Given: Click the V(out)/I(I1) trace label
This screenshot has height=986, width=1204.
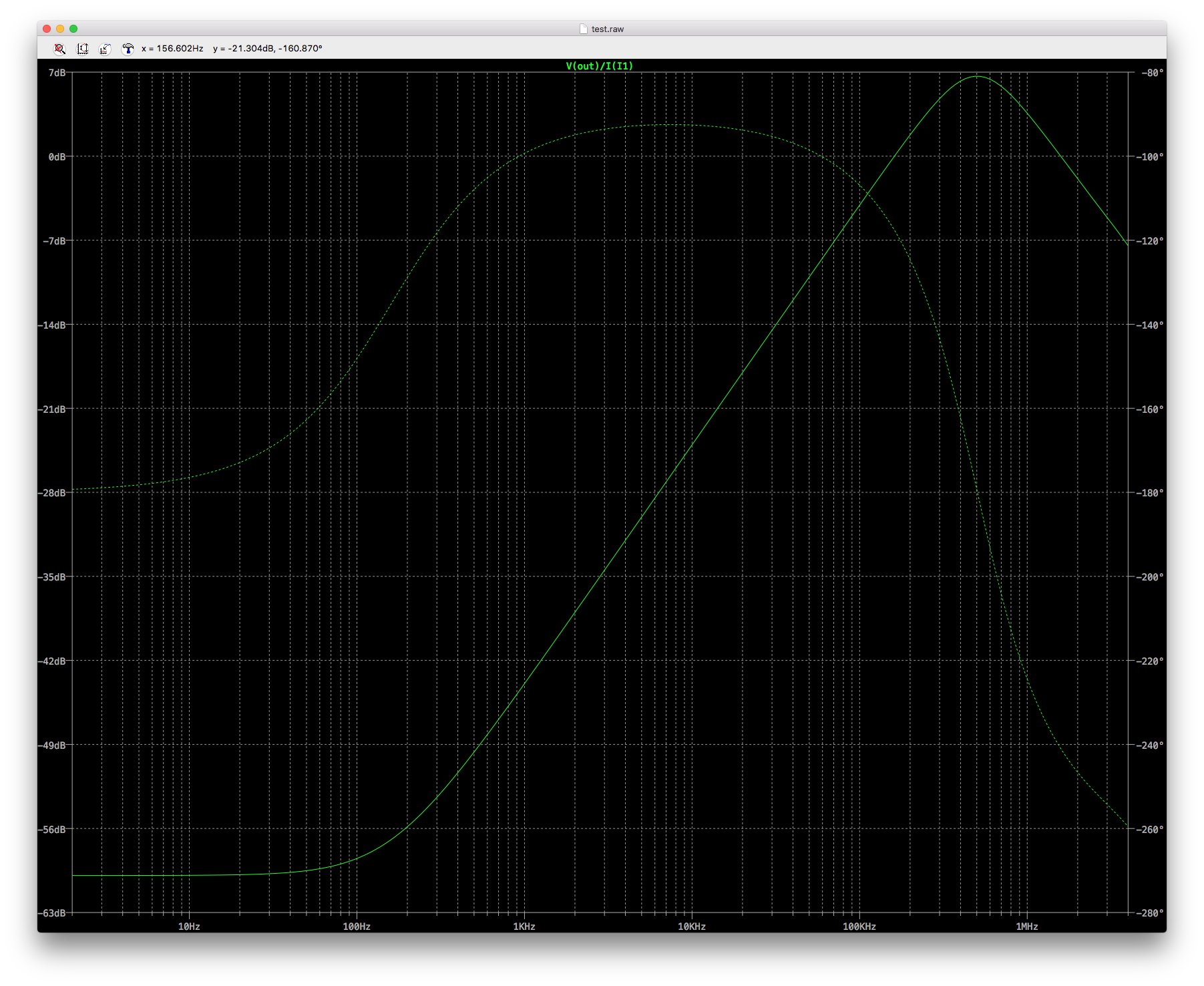Looking at the screenshot, I should tap(599, 65).
